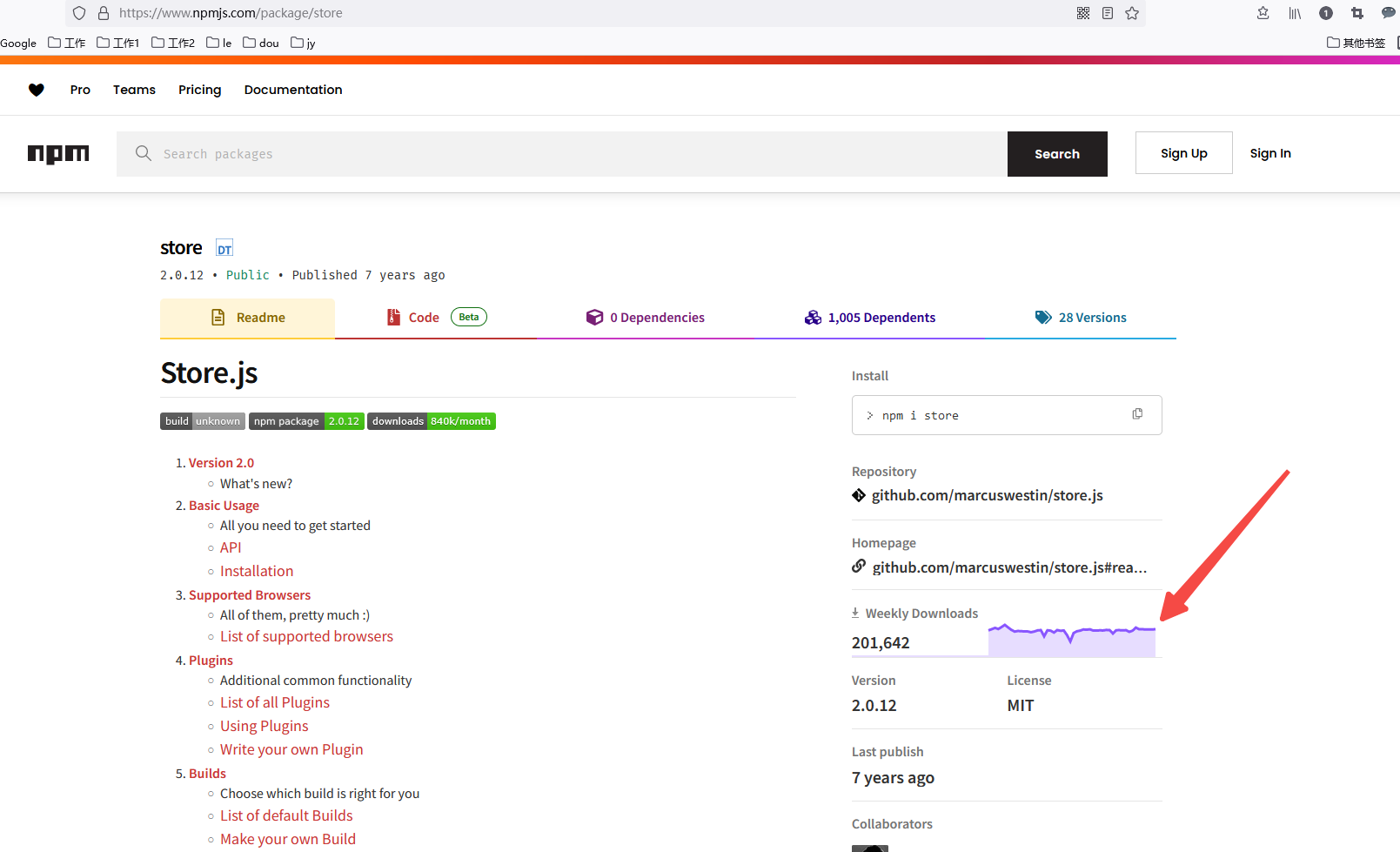1400x852 pixels.
Task: Open the Teams menu item
Action: click(134, 90)
